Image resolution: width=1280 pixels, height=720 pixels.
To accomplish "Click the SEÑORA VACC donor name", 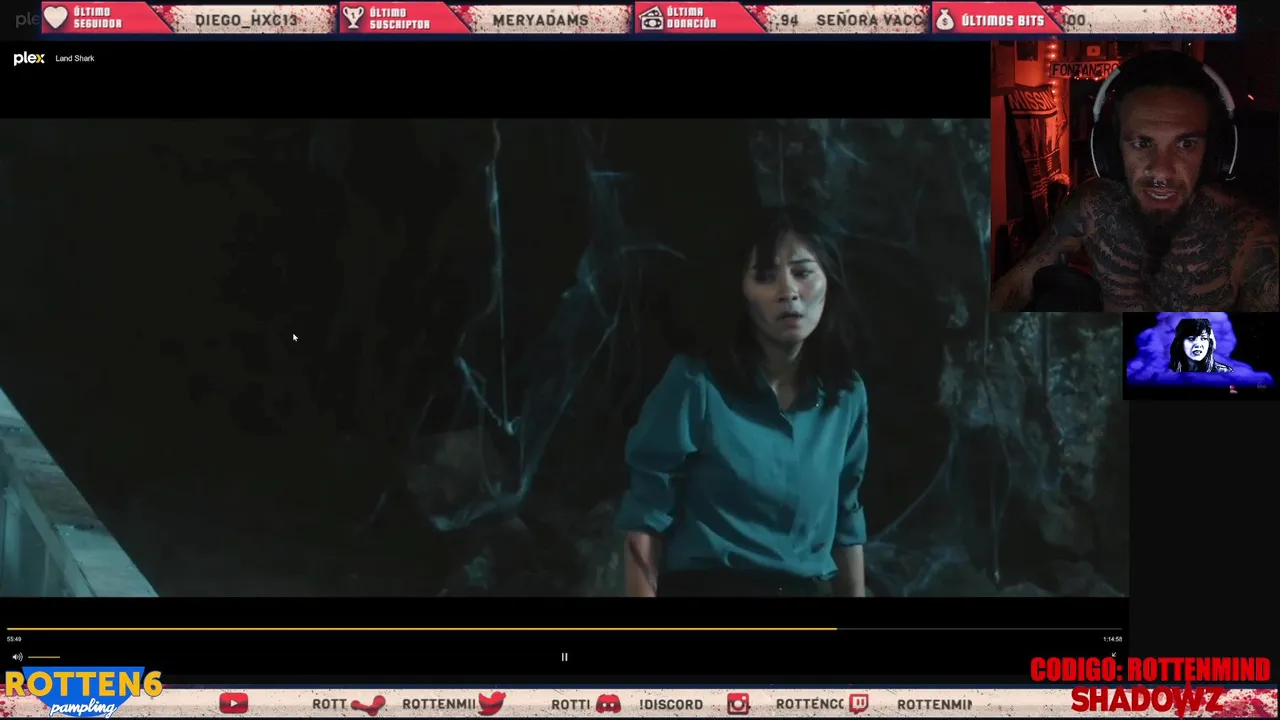I will [x=869, y=20].
